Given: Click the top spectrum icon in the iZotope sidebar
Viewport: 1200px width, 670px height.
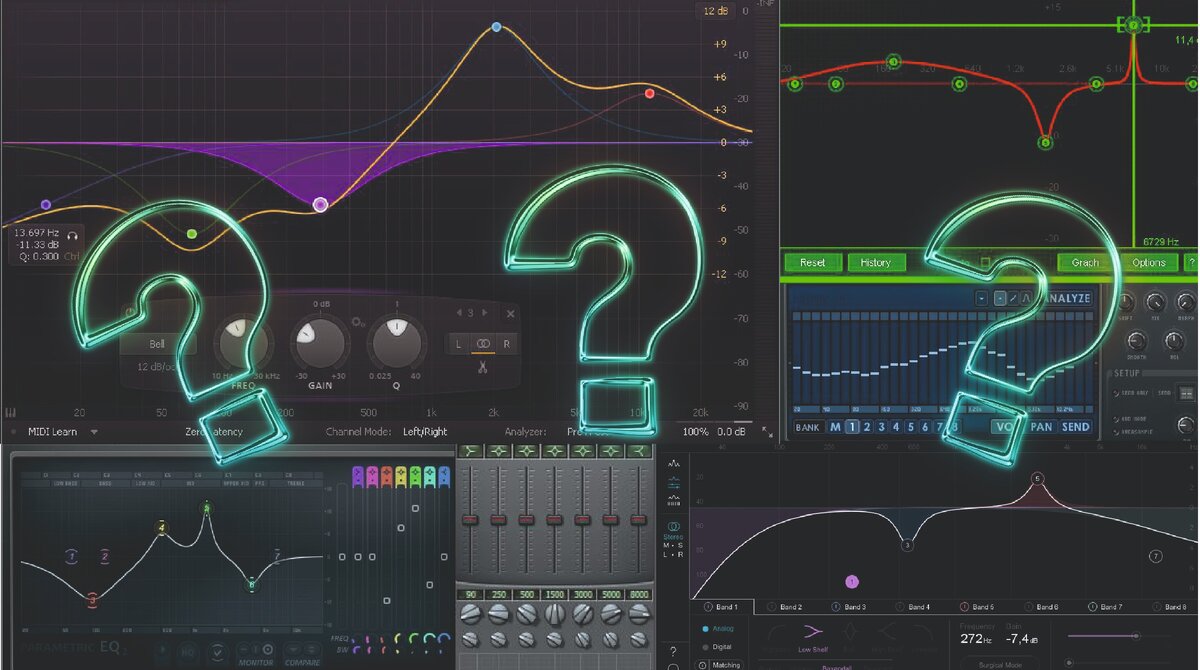Looking at the screenshot, I should point(674,464).
